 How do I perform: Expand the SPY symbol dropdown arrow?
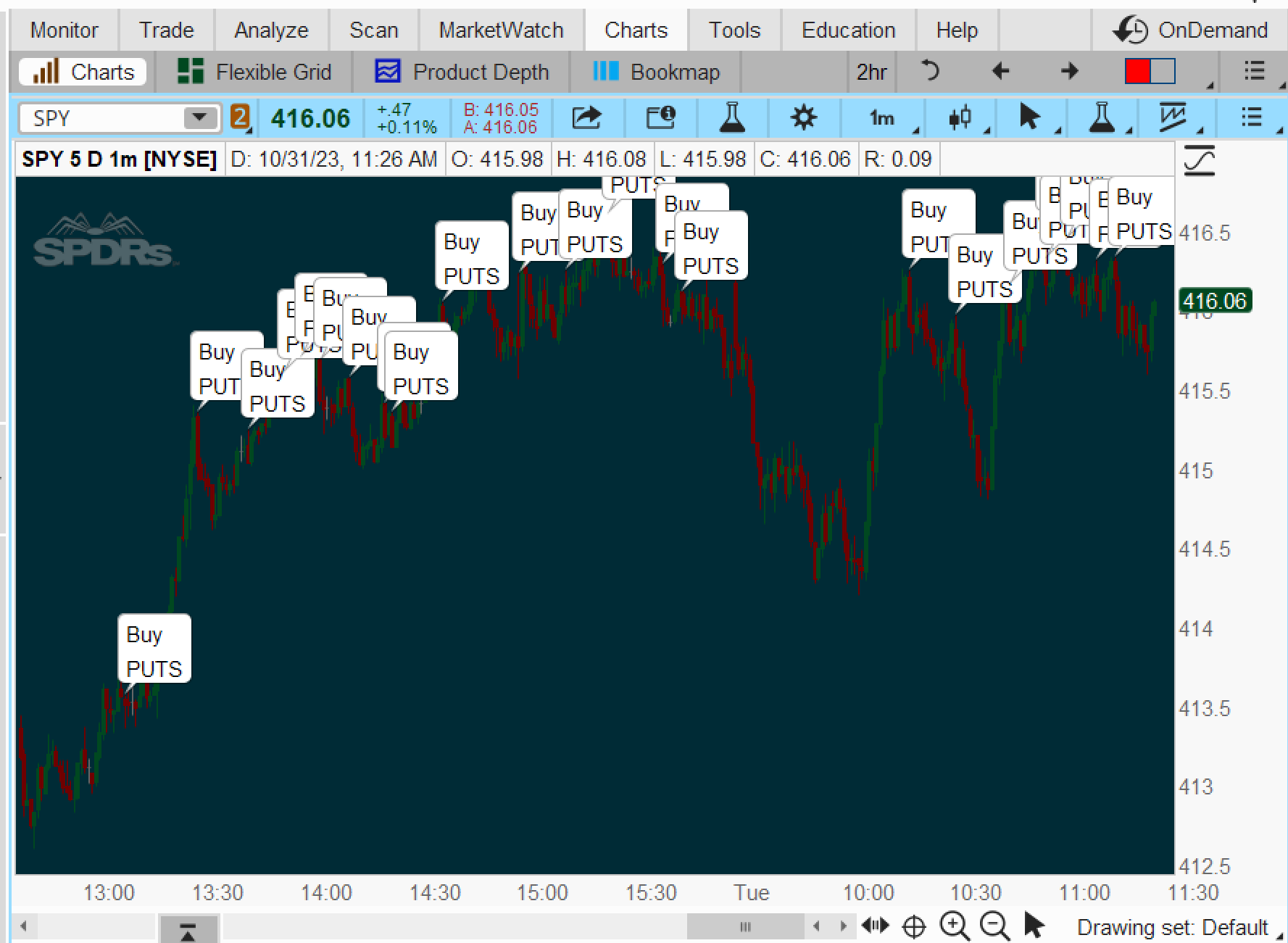tap(199, 117)
